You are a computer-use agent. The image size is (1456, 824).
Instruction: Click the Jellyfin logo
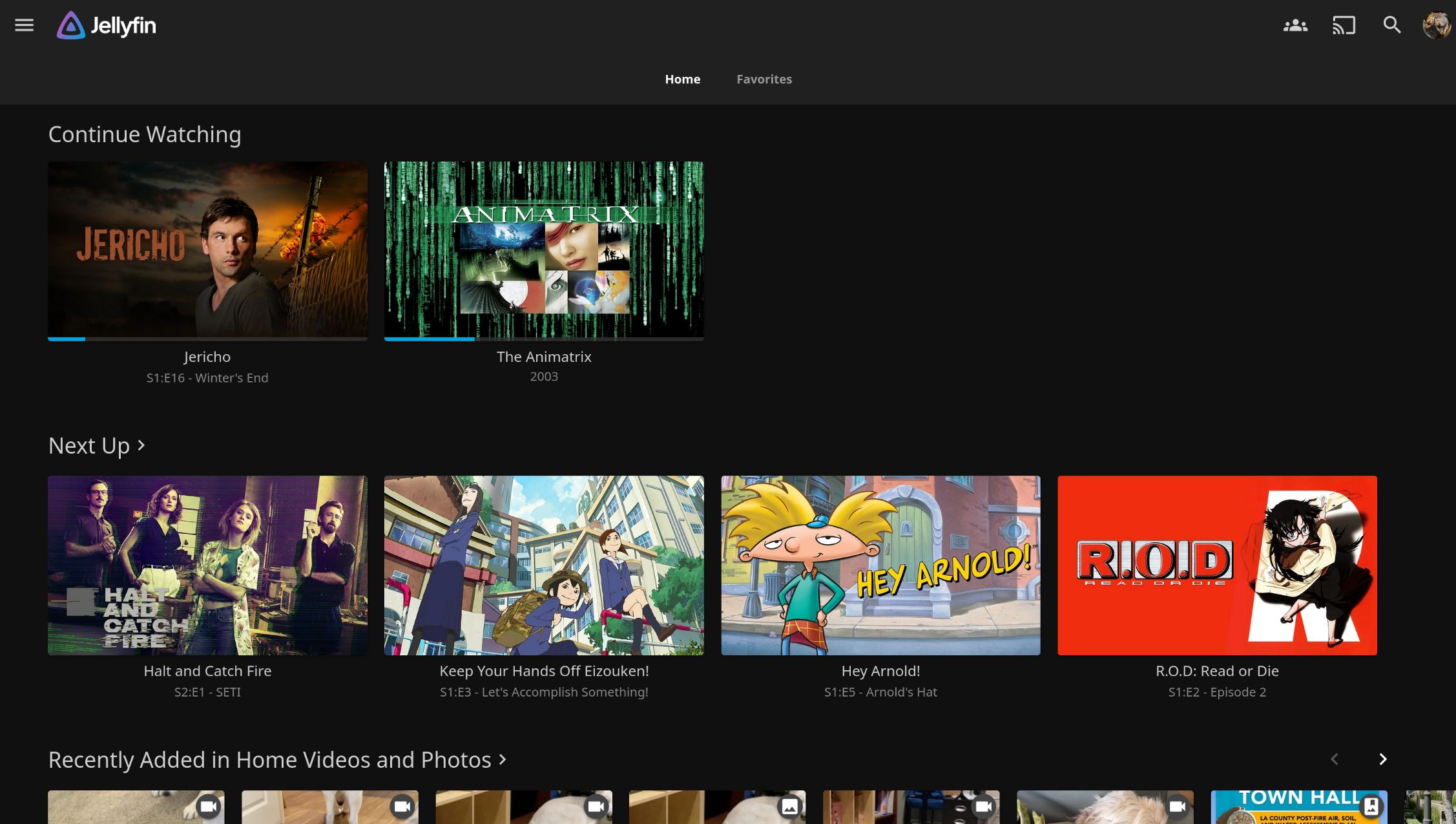pyautogui.click(x=107, y=25)
